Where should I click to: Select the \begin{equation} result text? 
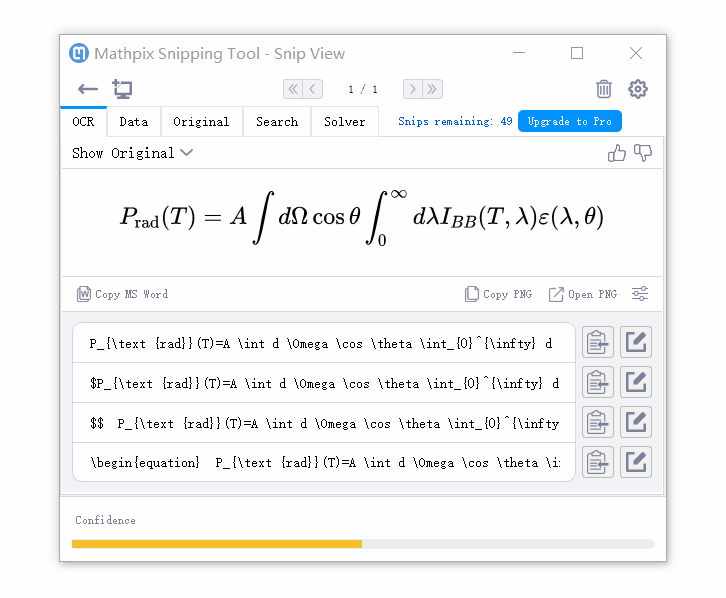click(x=324, y=462)
